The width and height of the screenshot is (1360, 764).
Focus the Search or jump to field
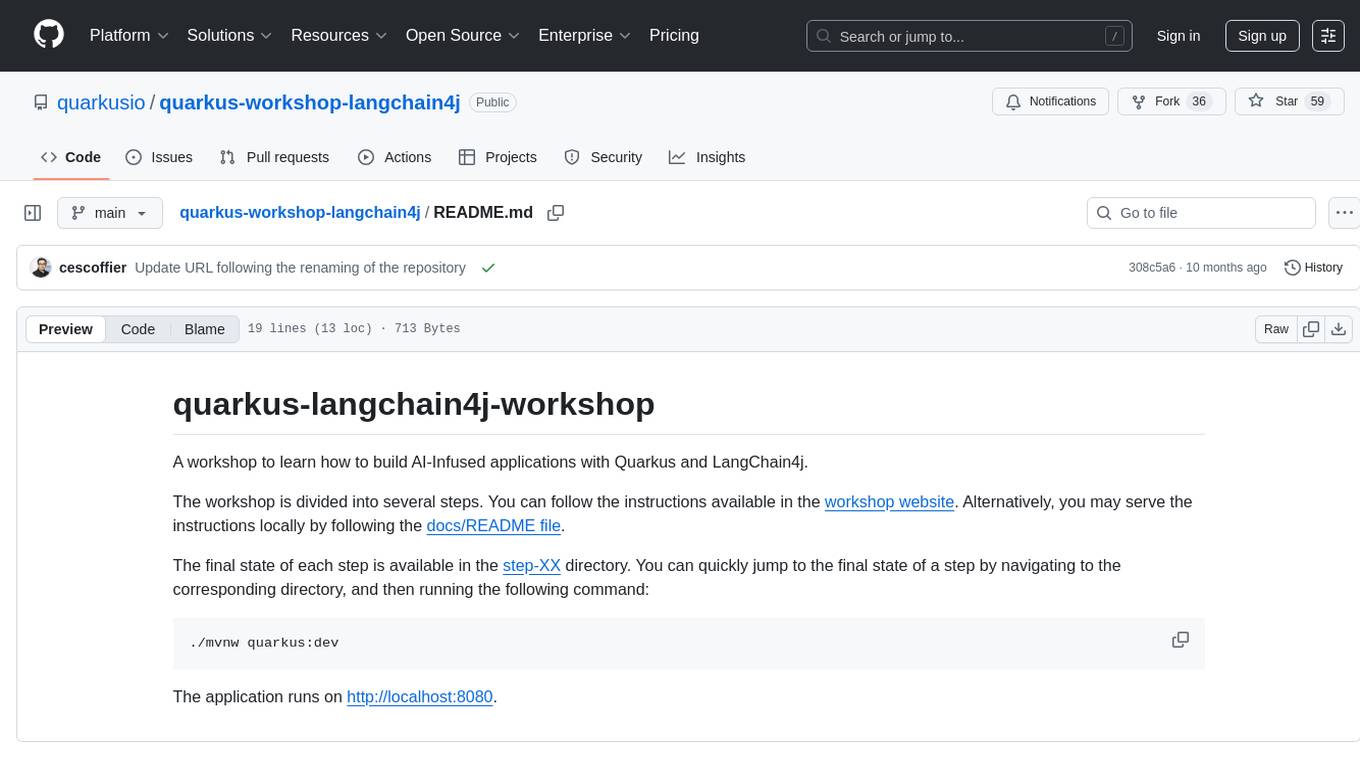click(969, 36)
